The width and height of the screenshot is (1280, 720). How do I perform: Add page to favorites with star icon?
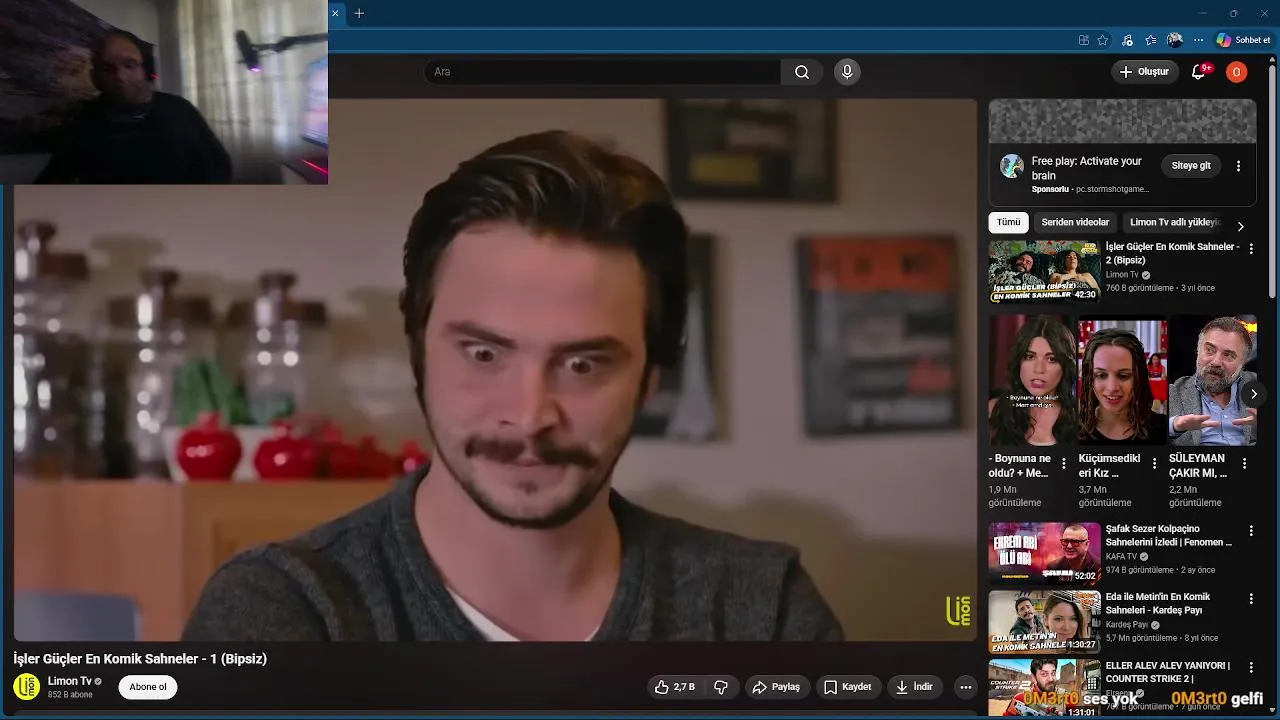pyautogui.click(x=1102, y=40)
